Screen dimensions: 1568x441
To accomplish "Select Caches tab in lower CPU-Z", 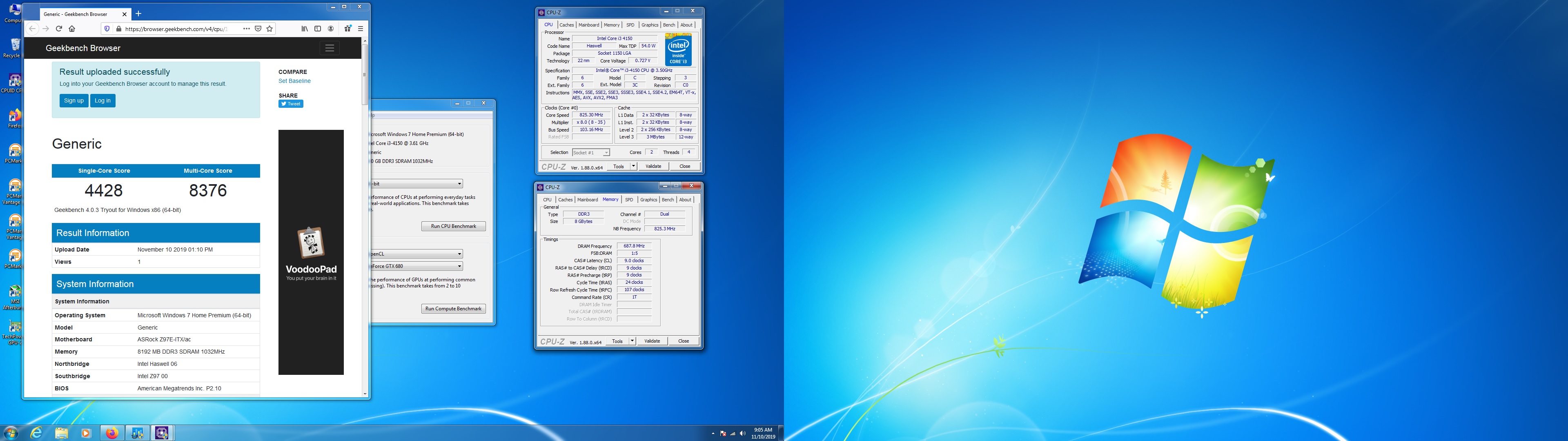I will pos(566,200).
